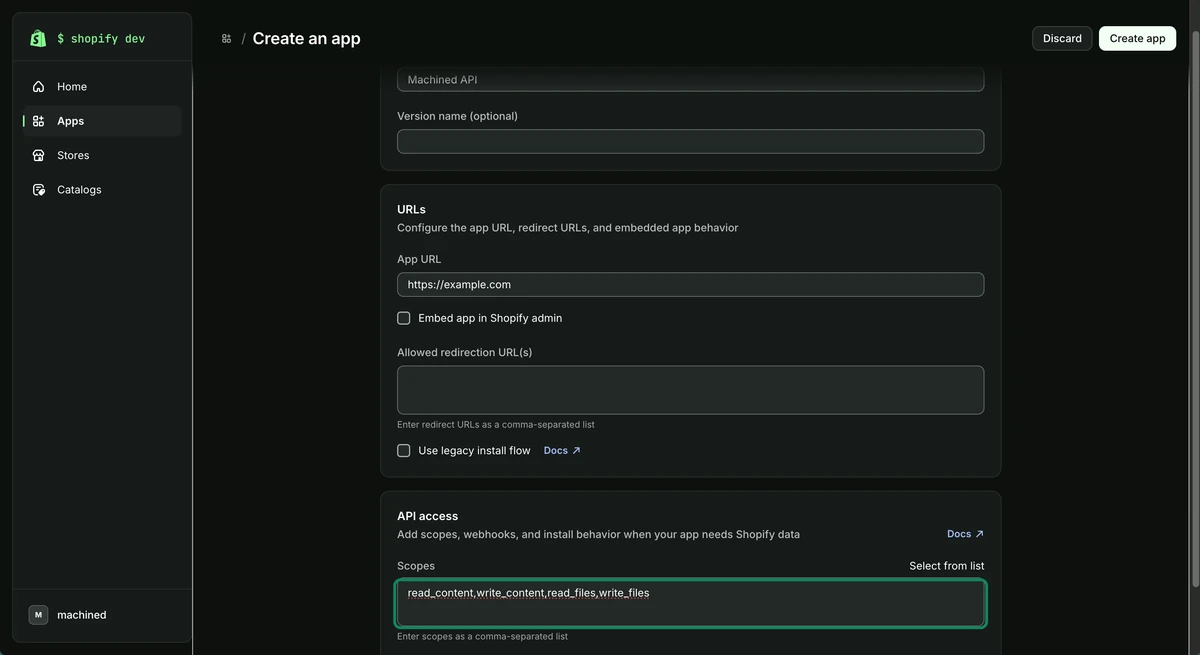Click the '$ shopify dev' header text

click(101, 38)
